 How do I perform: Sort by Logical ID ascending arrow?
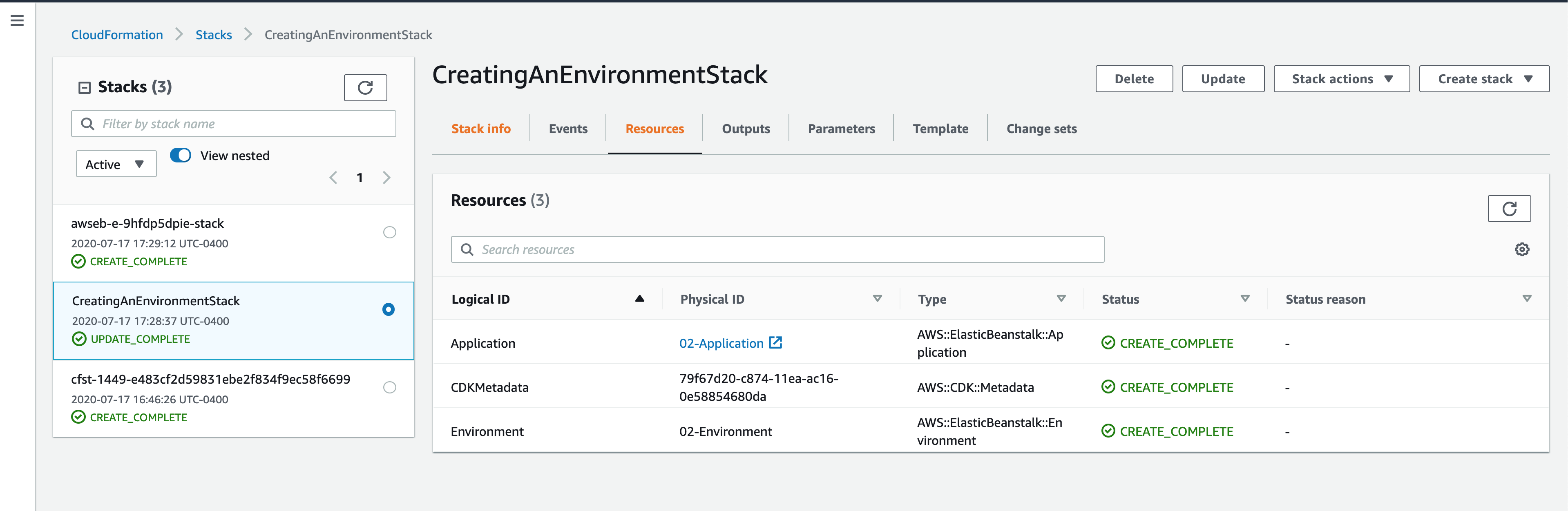[639, 299]
